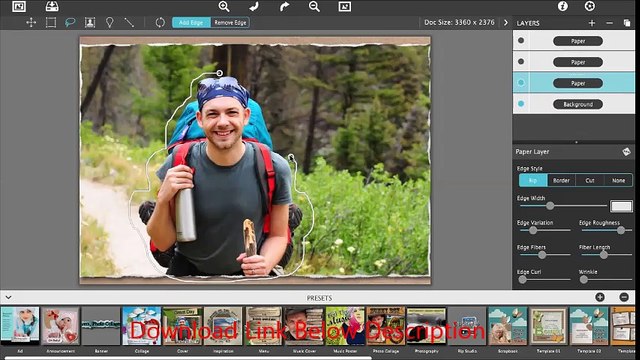Viewport: 640px width, 360px height.
Task: Toggle visibility of first Paper layer
Action: (521, 40)
